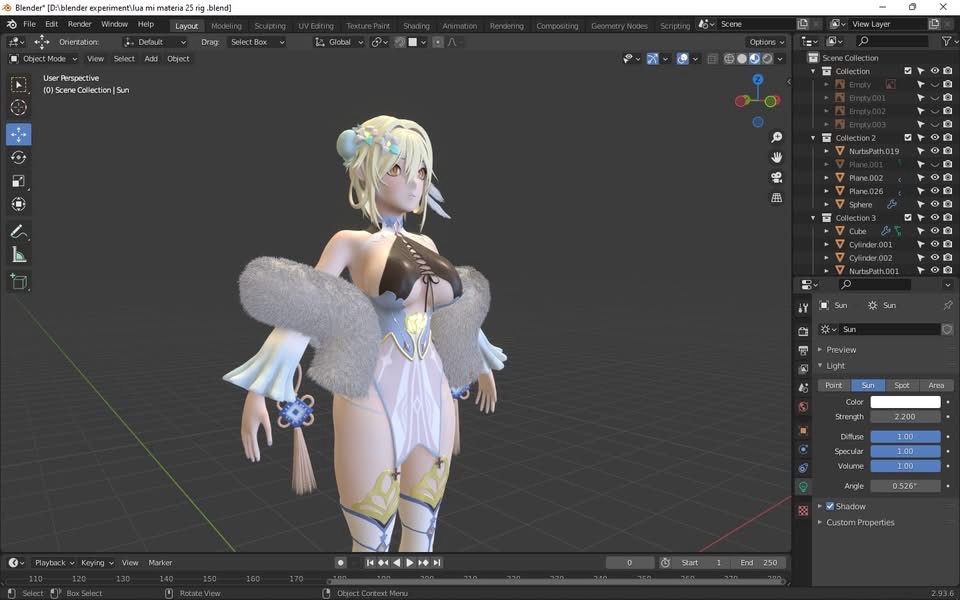Expand the Custom Properties panel
Image resolution: width=960 pixels, height=600 pixels.
click(x=860, y=522)
